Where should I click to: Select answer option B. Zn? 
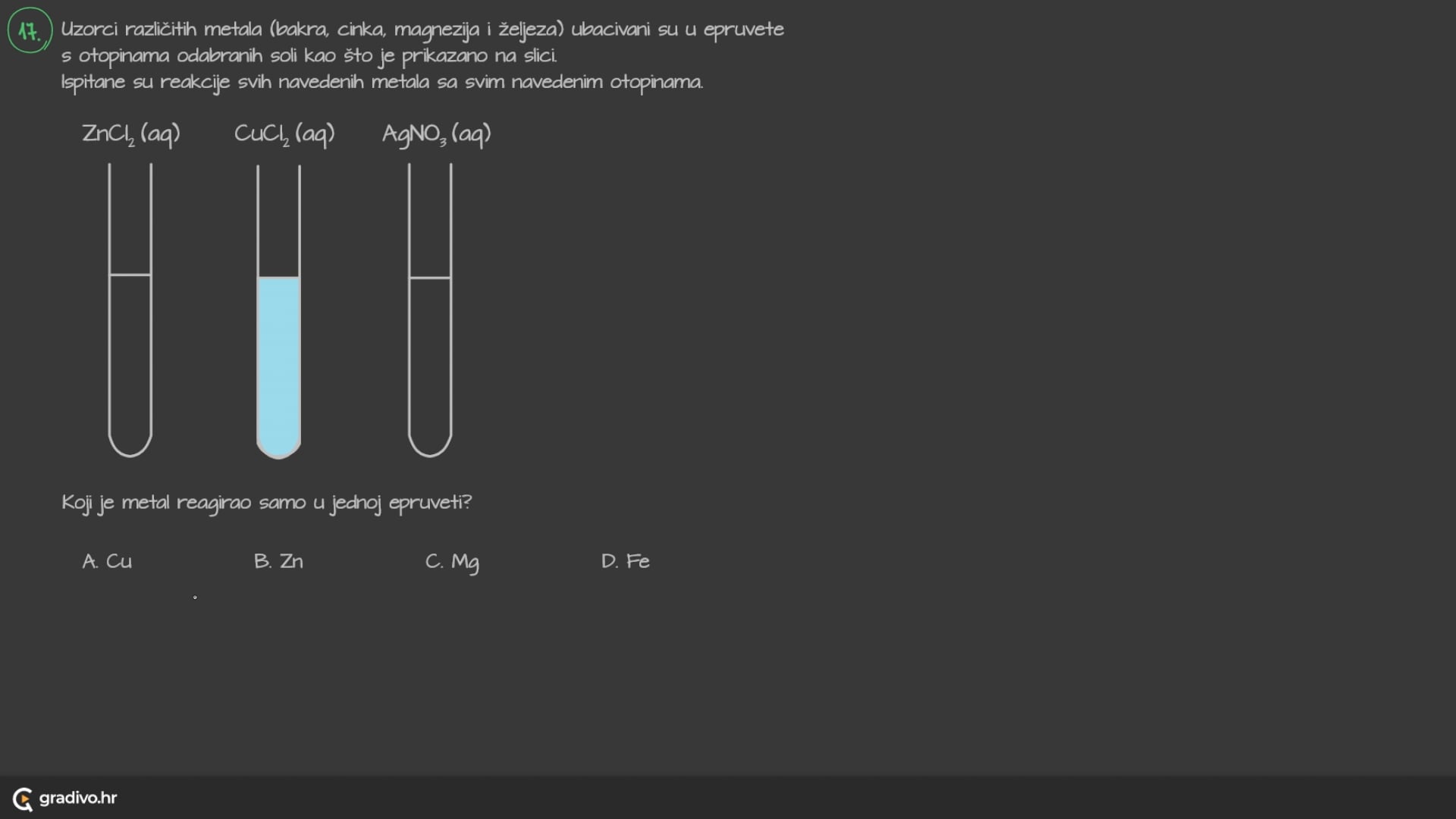click(x=278, y=561)
